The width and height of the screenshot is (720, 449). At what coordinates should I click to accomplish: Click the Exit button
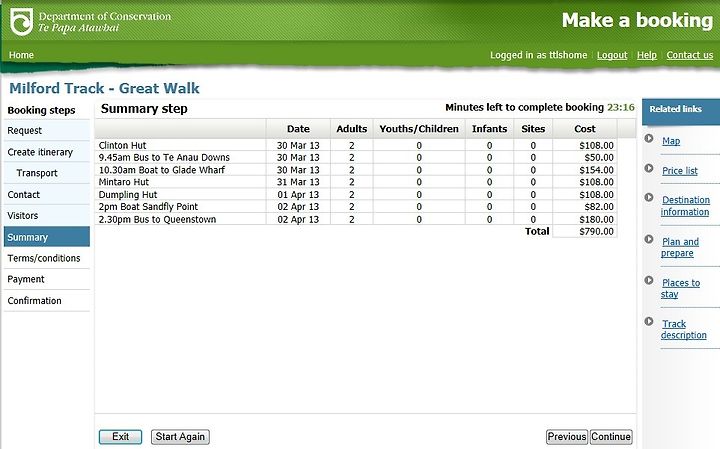click(120, 437)
